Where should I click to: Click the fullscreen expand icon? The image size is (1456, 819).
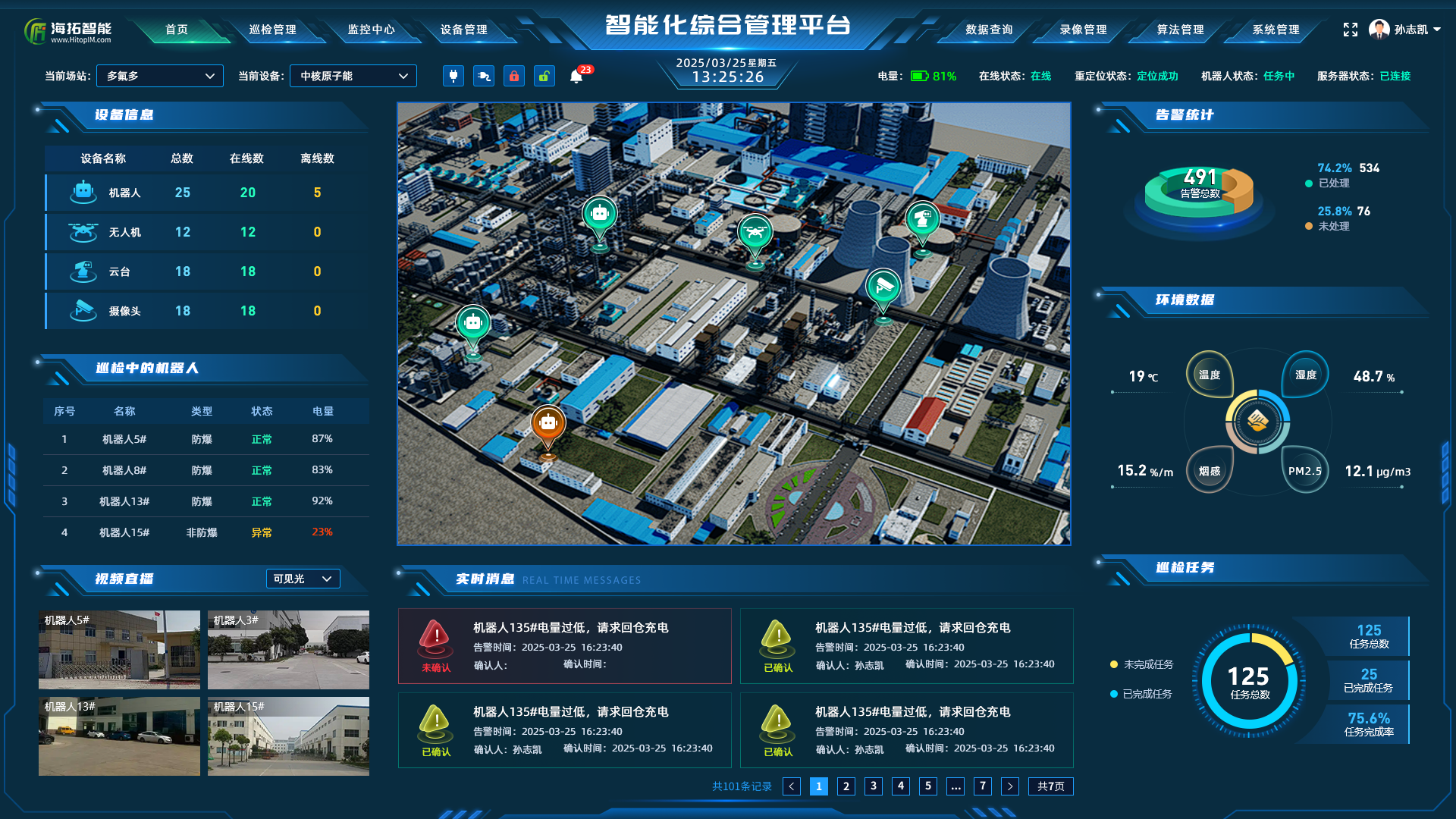click(1350, 30)
